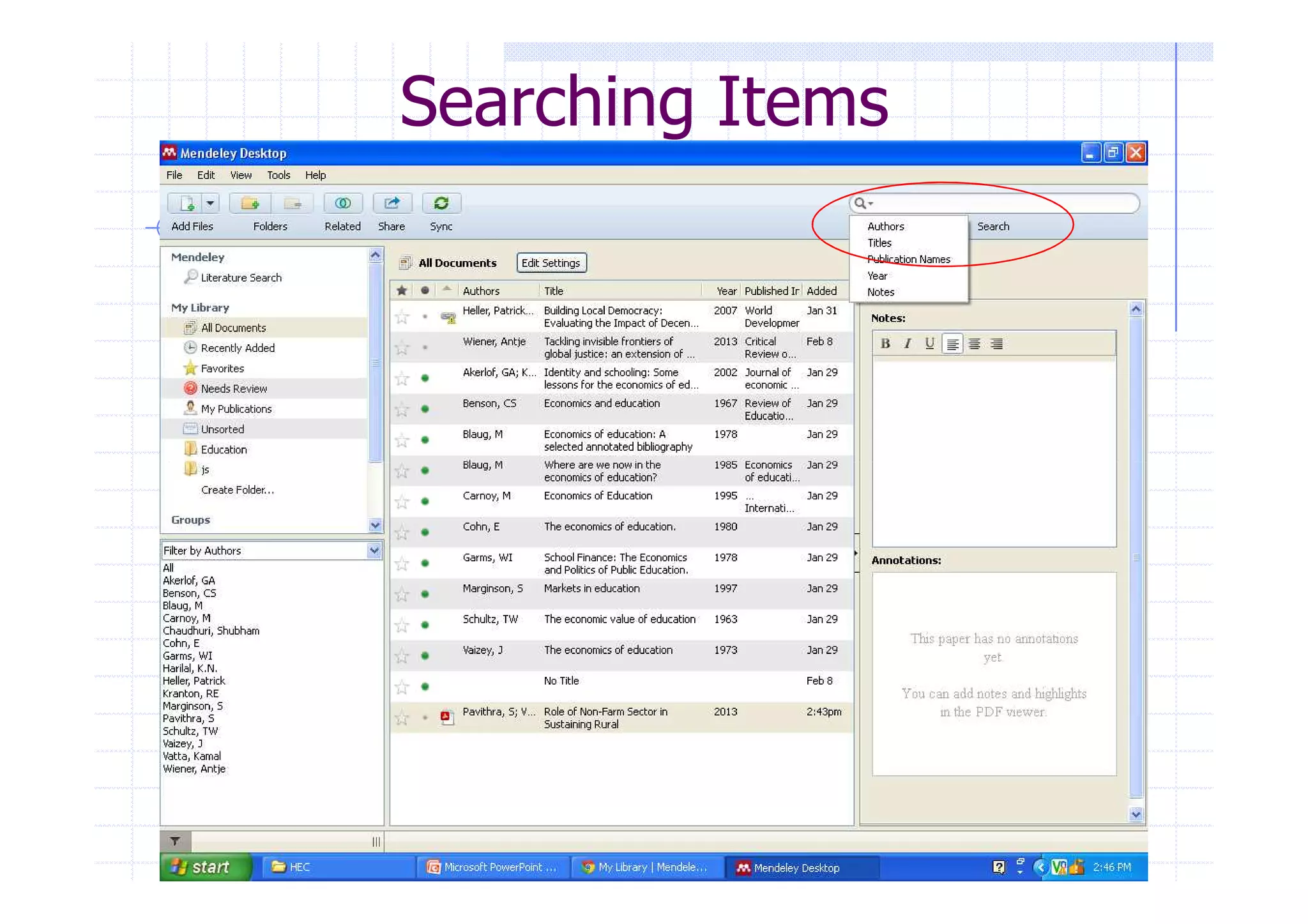Select My Publications in sidebar
The image size is (1308, 924).
(236, 409)
